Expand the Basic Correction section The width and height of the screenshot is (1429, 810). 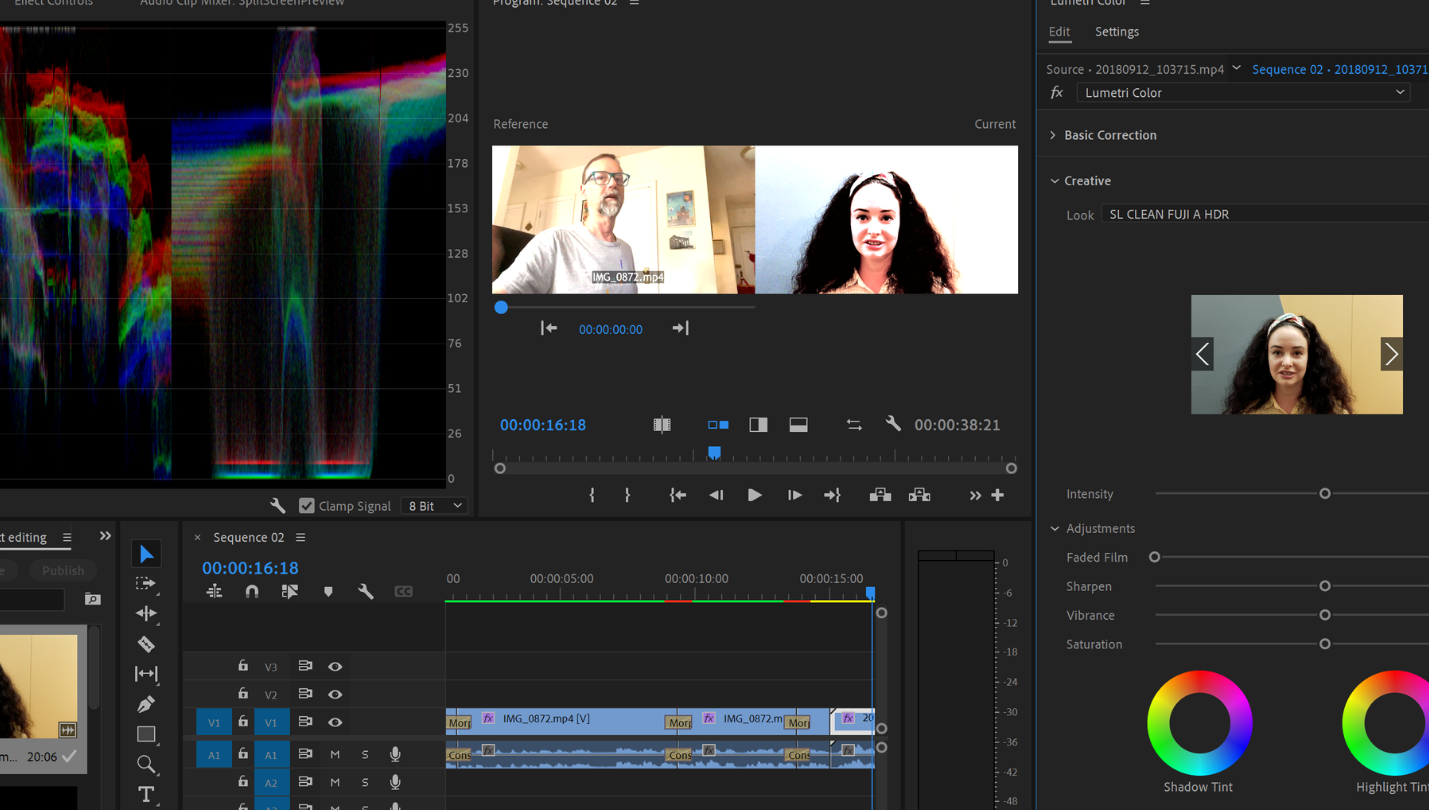click(1109, 135)
